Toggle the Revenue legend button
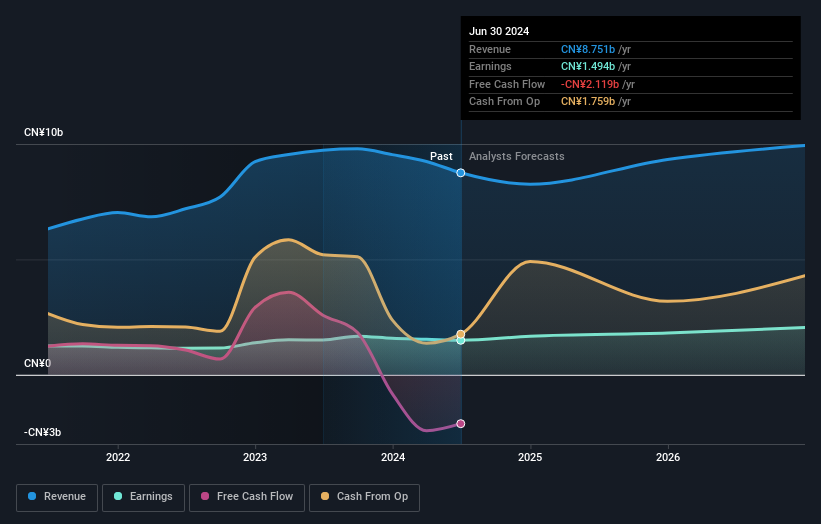 coord(57,497)
